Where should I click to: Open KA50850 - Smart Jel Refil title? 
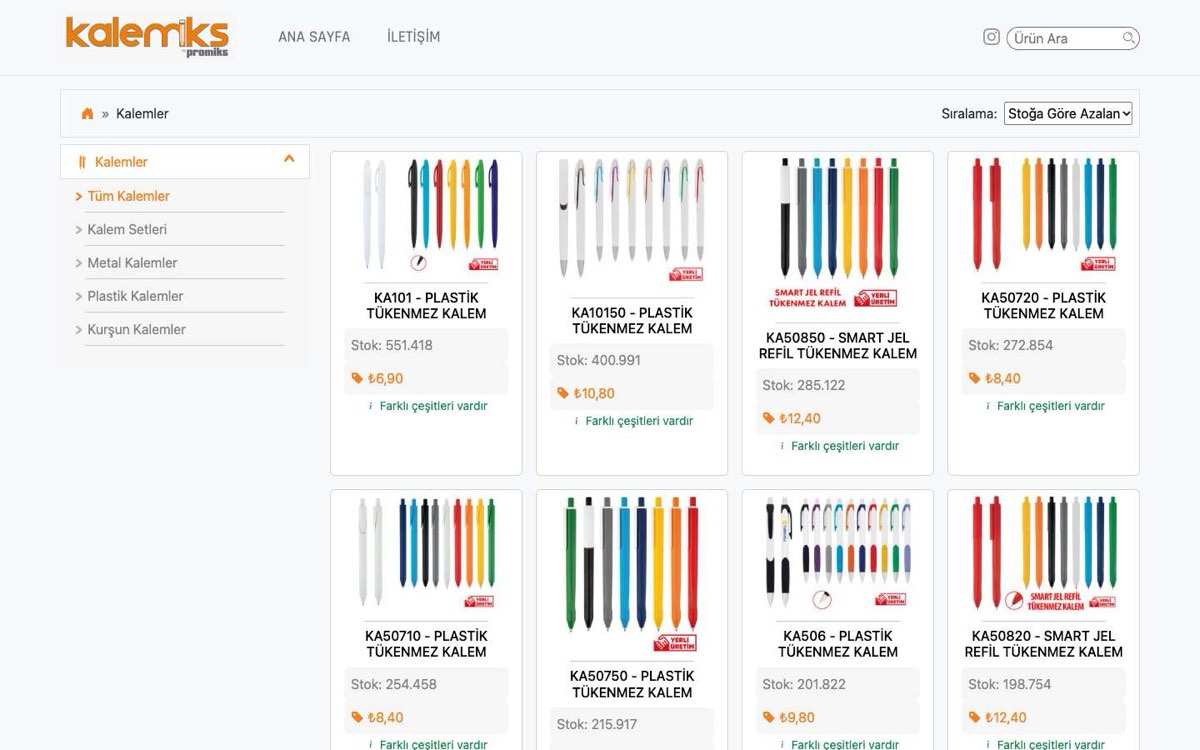[x=838, y=345]
